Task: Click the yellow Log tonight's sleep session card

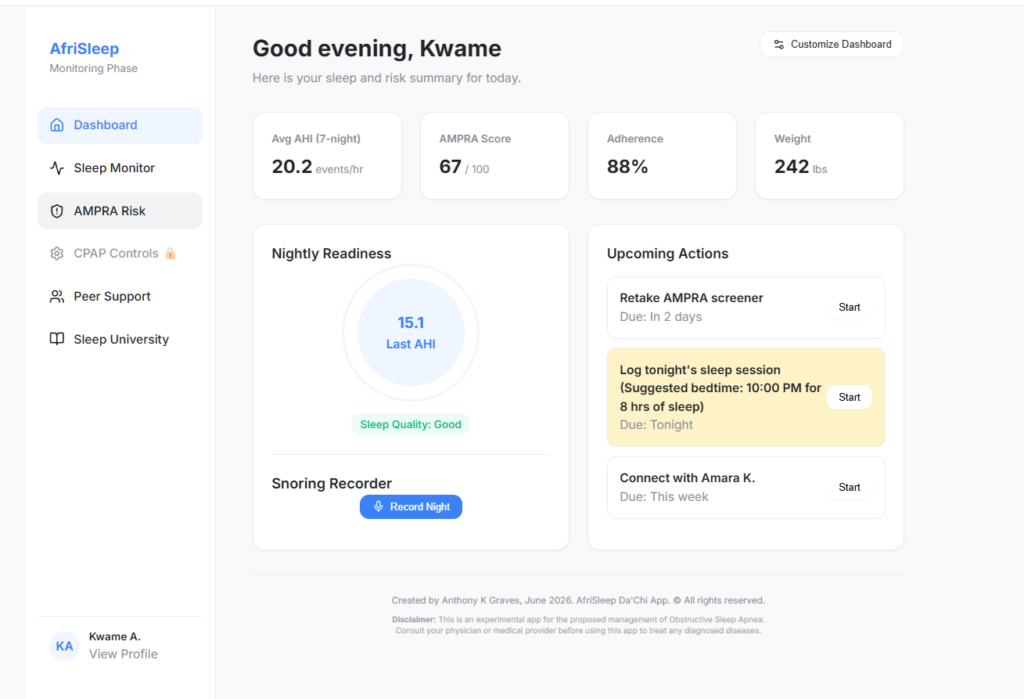Action: [x=746, y=397]
